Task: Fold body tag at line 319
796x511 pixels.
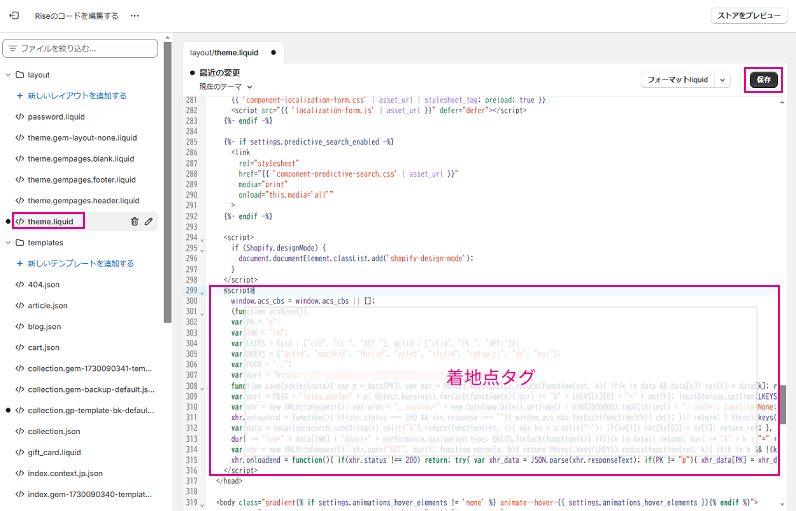Action: point(203,504)
